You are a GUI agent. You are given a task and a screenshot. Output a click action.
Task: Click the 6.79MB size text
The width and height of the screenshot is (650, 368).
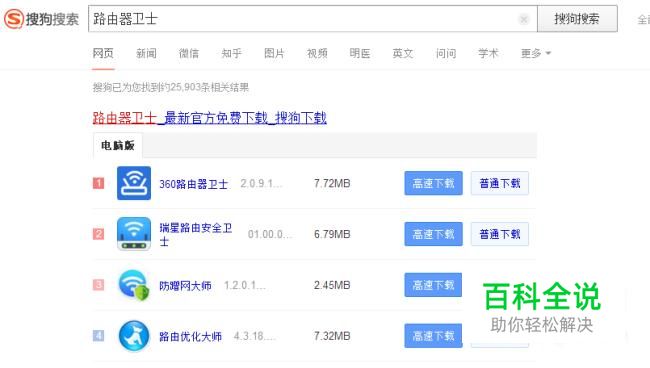332,234
